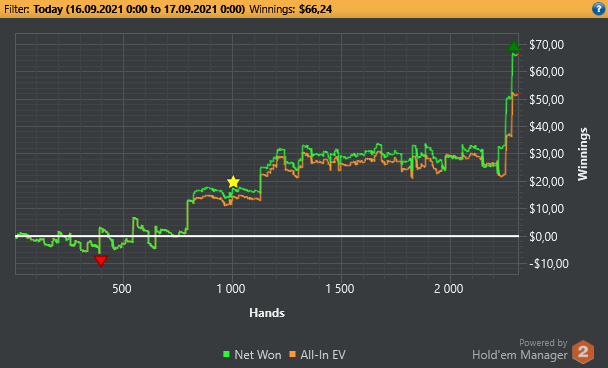The height and width of the screenshot is (368, 608).
Task: Click the $30,00 axis label
Action: pyautogui.click(x=547, y=154)
